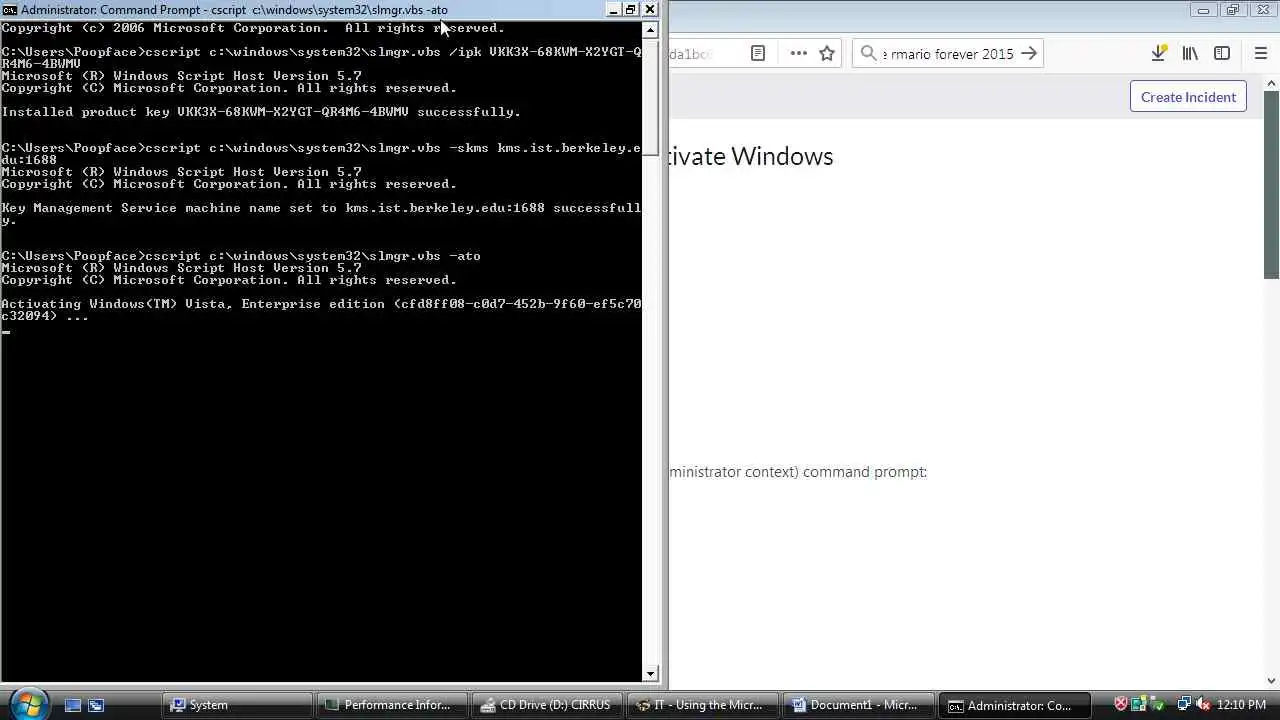The height and width of the screenshot is (720, 1280).
Task: Click 'Activating Windows(TM) Vista' output line
Action: pyautogui.click(x=321, y=310)
